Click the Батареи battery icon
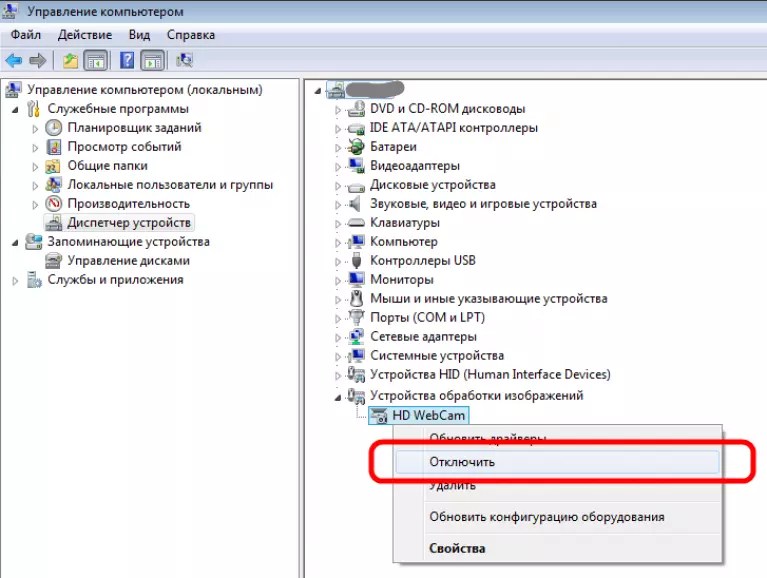The image size is (767, 578). pyautogui.click(x=356, y=146)
